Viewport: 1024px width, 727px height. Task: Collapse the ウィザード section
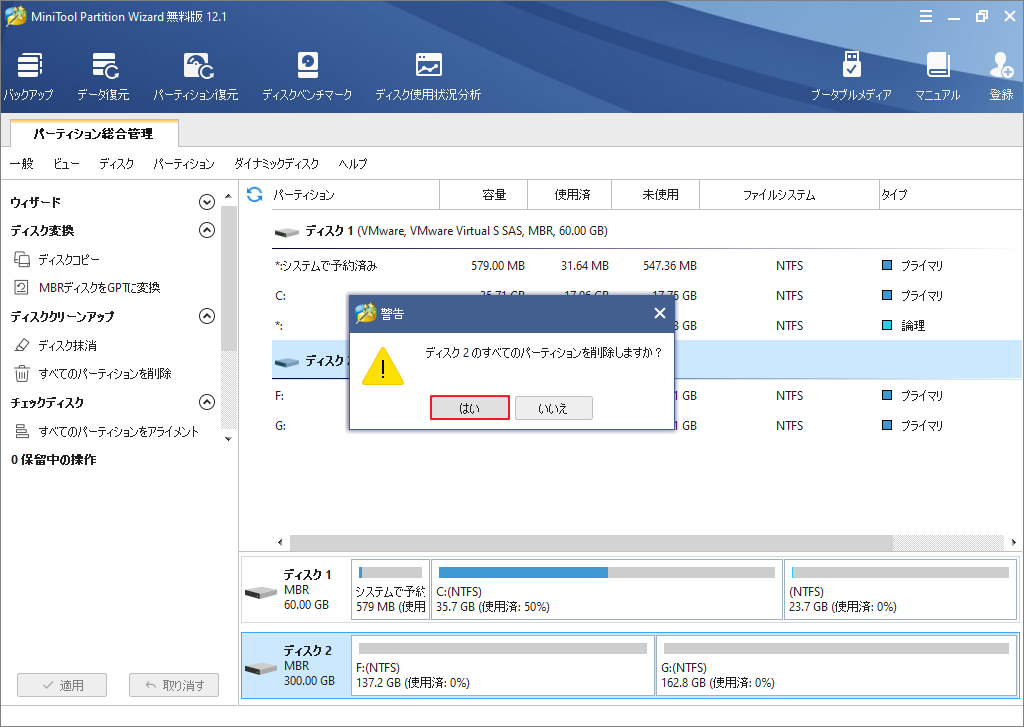207,201
